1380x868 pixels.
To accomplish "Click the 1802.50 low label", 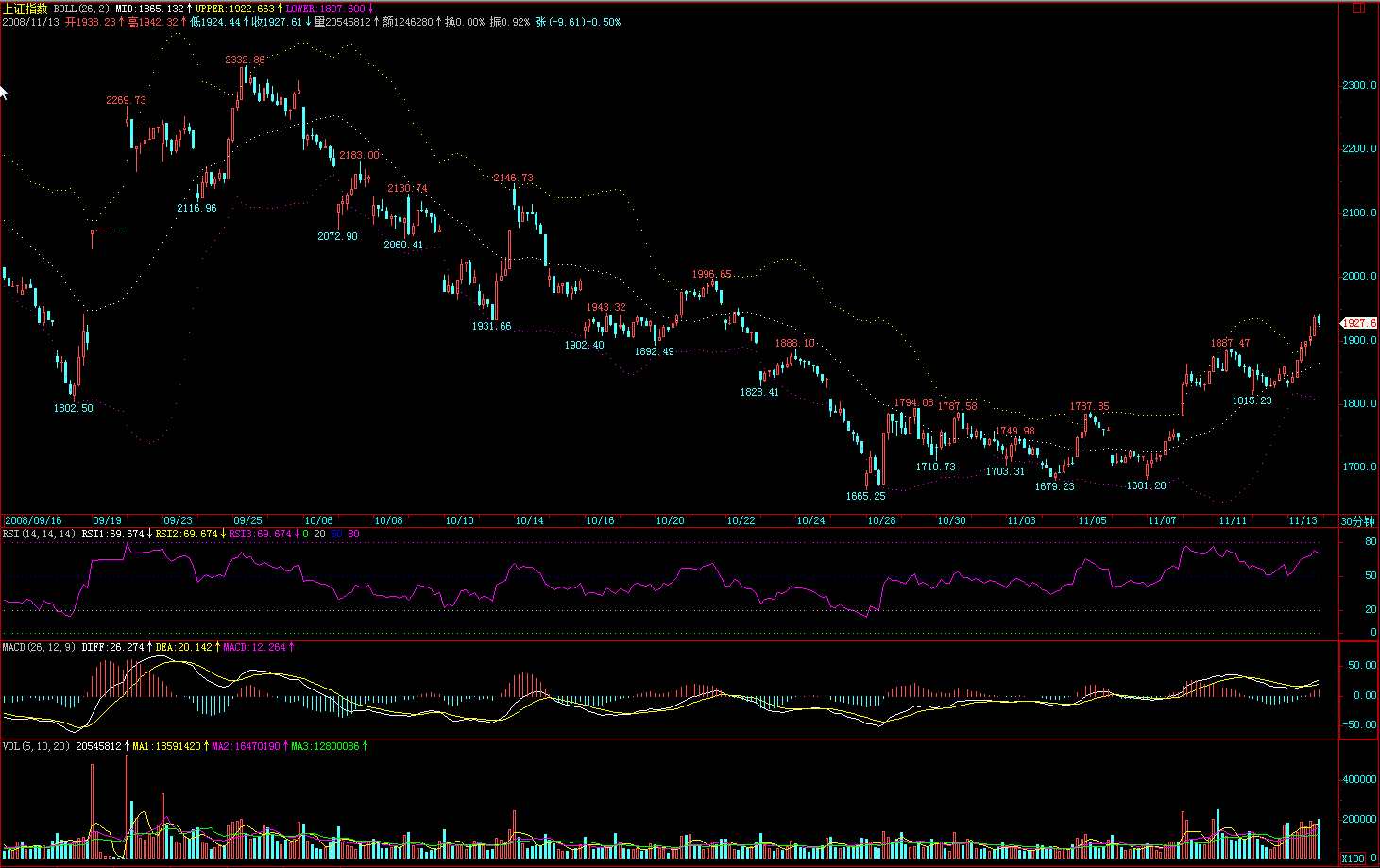I will (73, 408).
